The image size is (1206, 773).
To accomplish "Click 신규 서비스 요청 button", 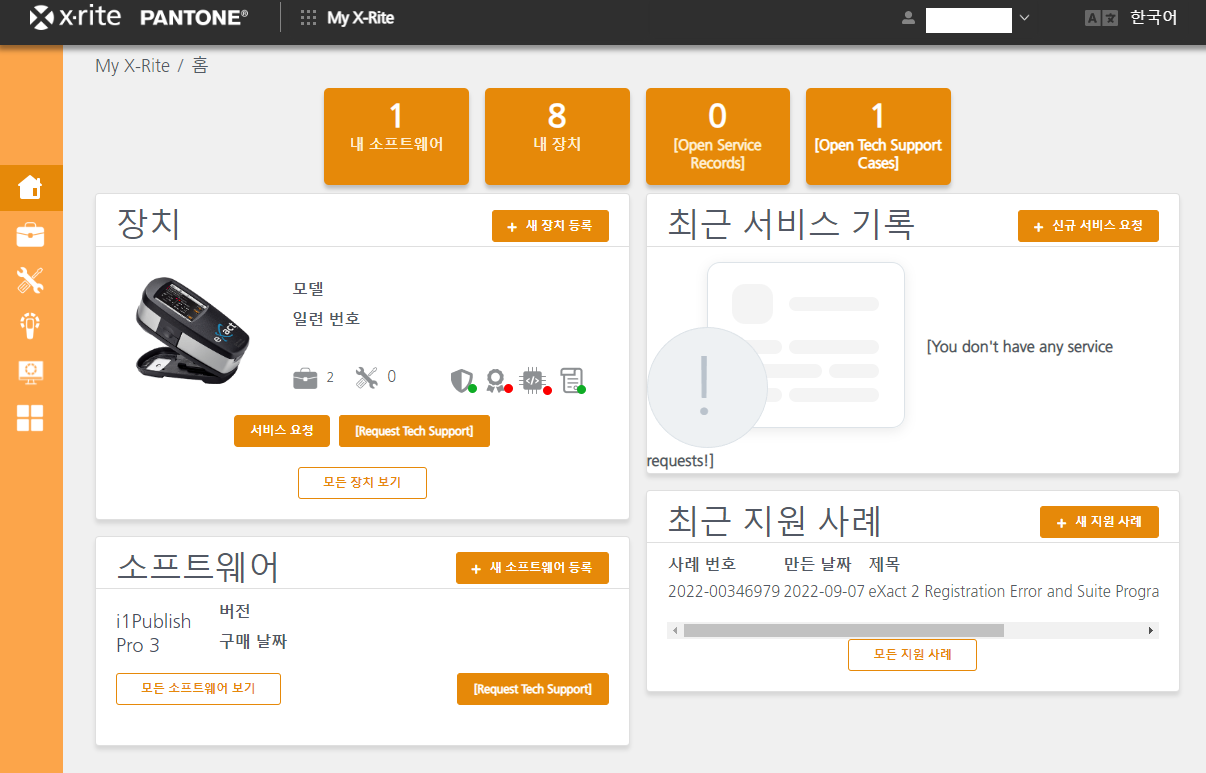I will click(x=1088, y=226).
